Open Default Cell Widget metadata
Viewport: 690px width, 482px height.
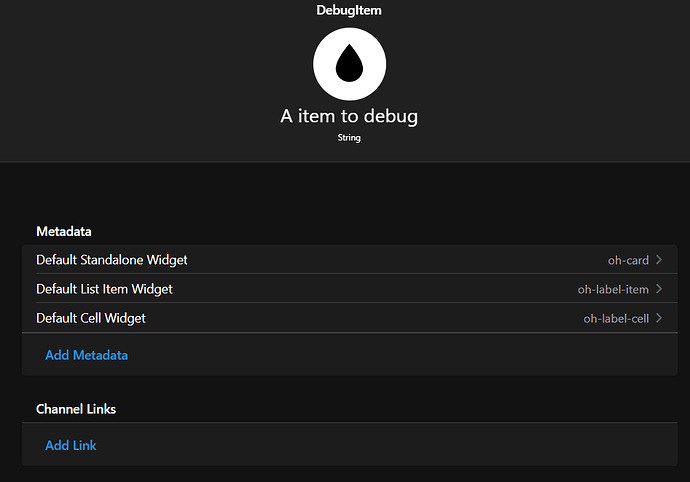point(349,317)
